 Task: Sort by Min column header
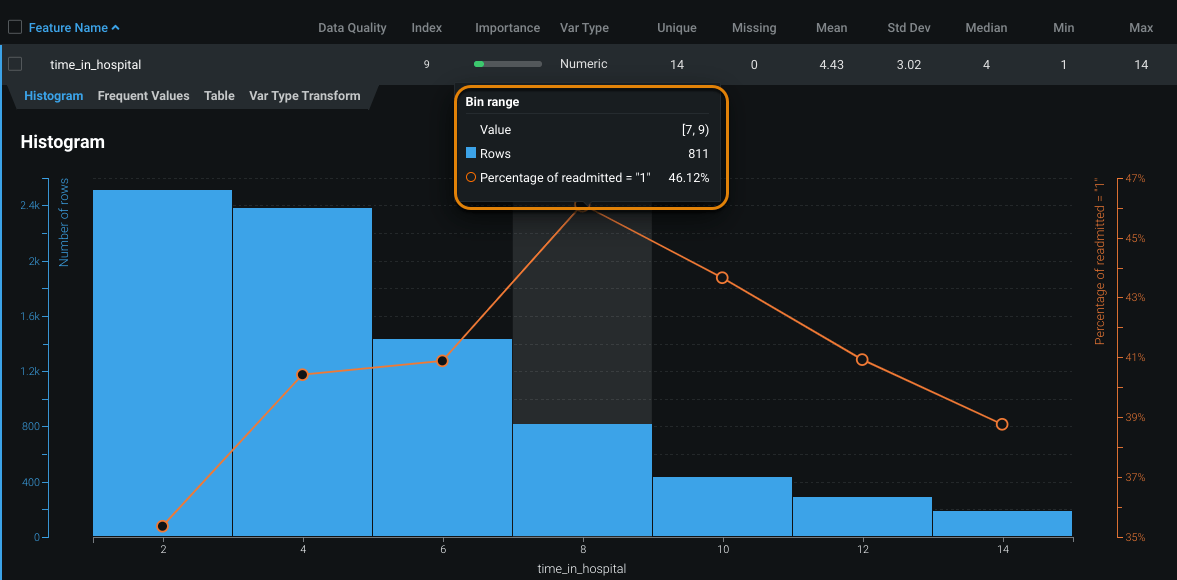[x=1063, y=28]
